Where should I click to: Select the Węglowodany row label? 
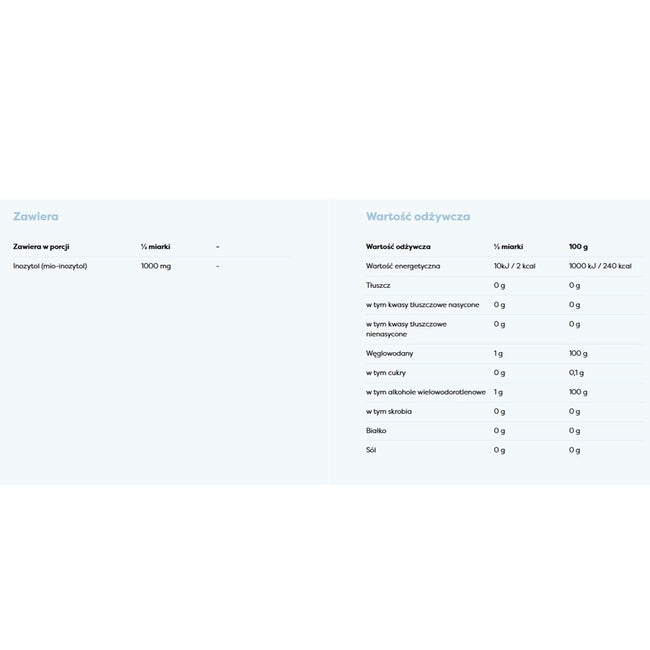tap(390, 353)
